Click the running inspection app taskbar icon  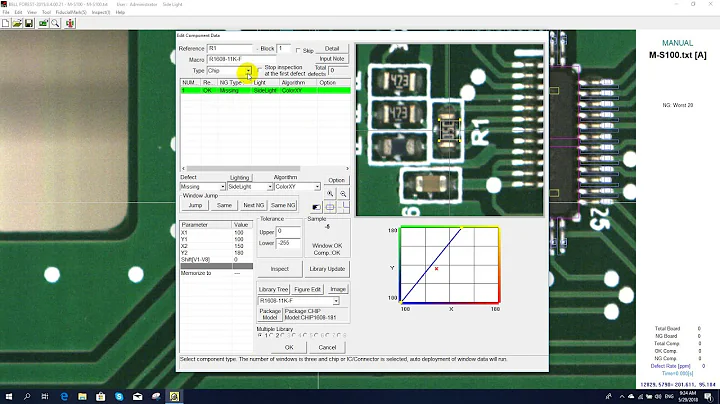point(174,396)
